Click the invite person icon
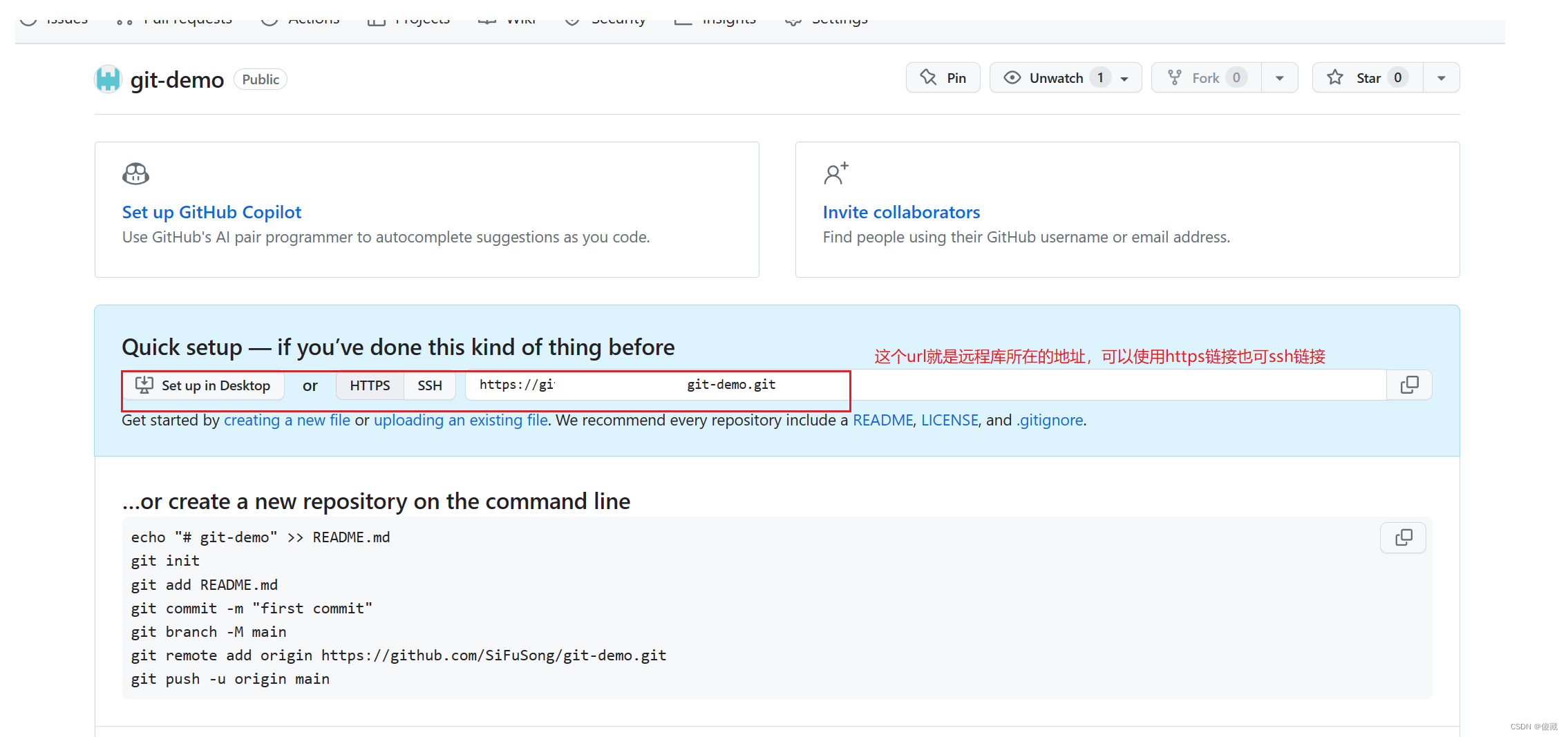The width and height of the screenshot is (1568, 737). (x=835, y=173)
